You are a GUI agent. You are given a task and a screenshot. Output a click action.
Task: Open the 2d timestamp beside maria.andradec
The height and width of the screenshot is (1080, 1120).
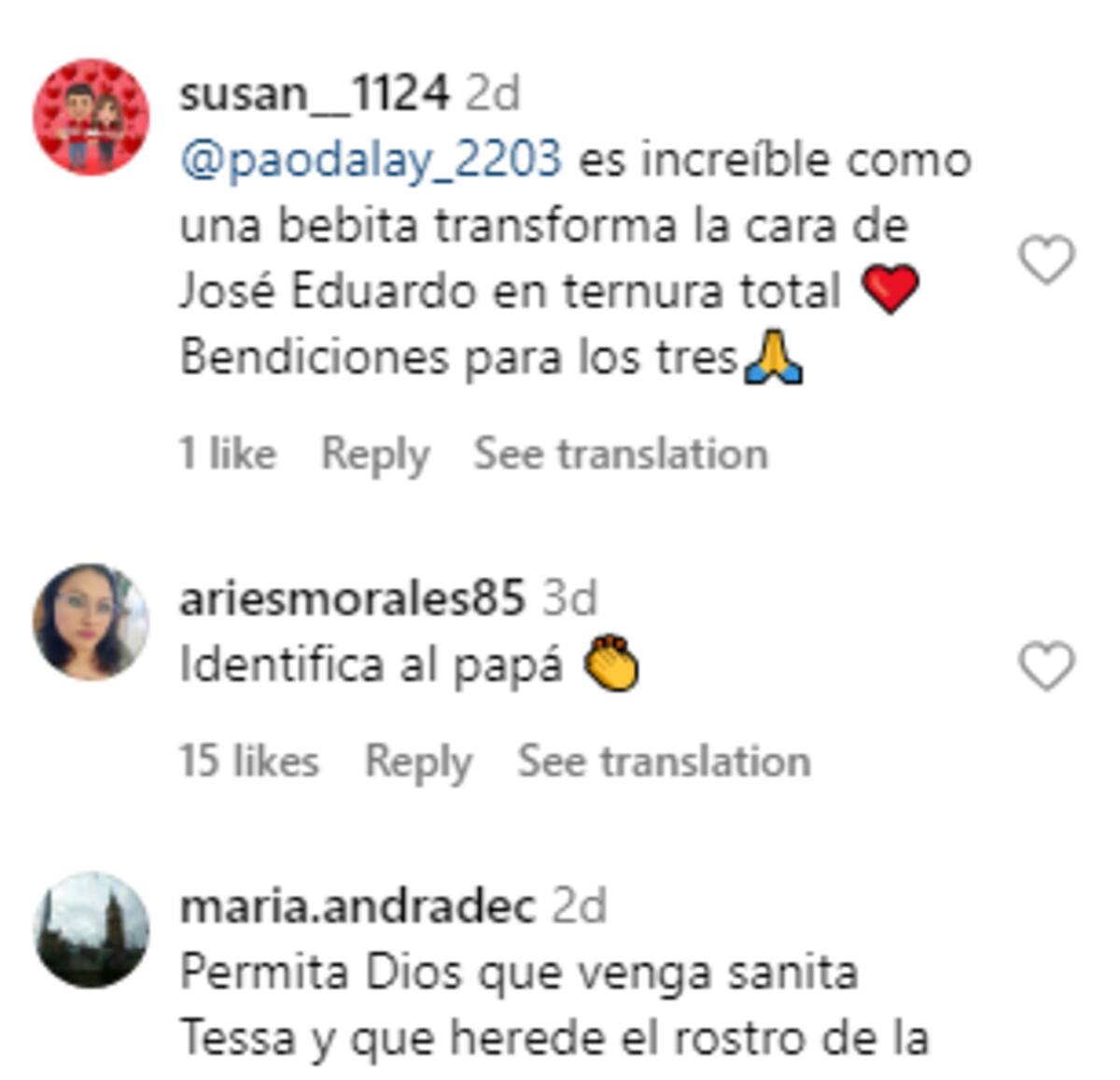[580, 907]
